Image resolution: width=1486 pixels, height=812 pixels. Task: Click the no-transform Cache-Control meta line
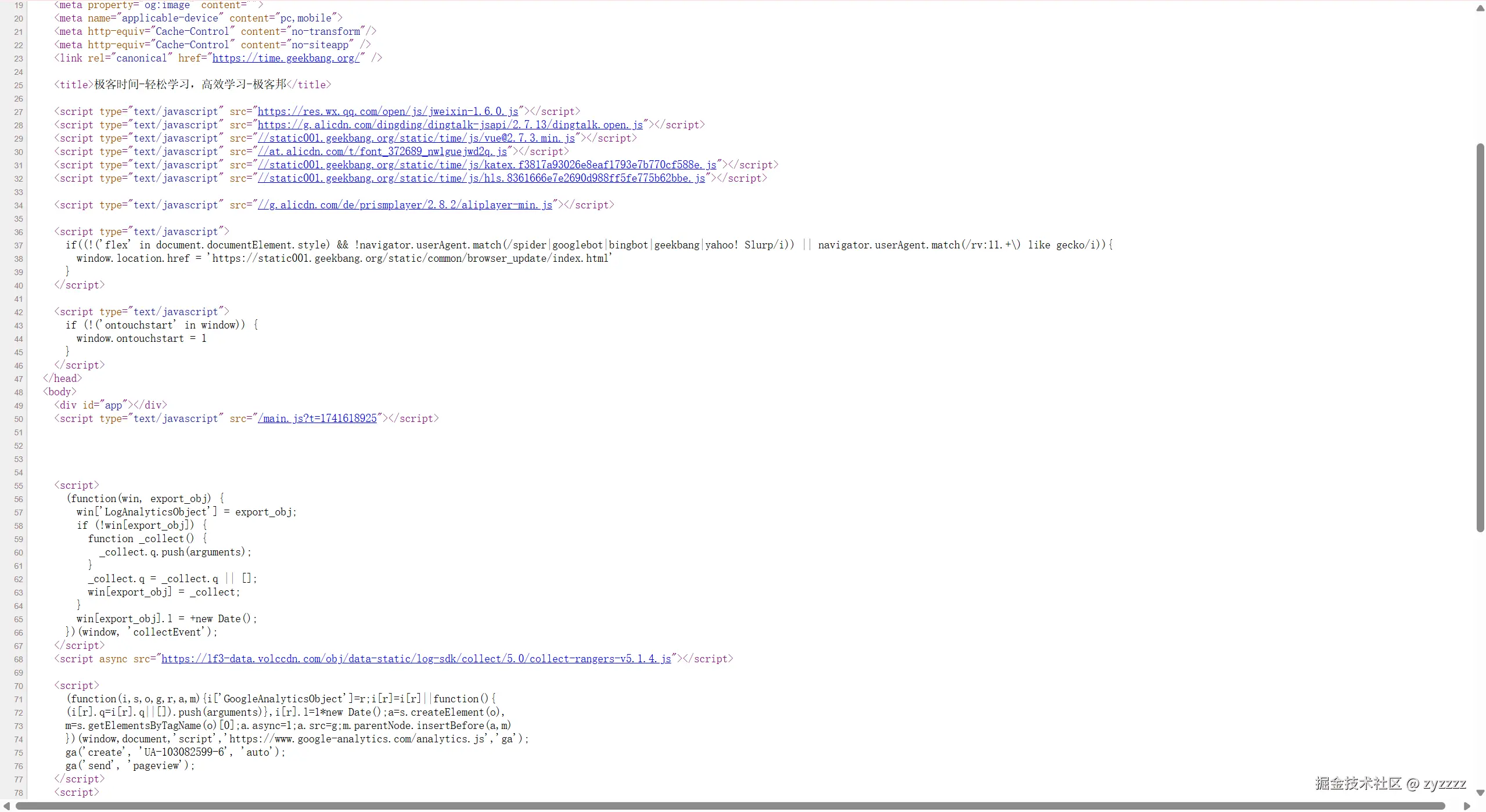coord(215,31)
